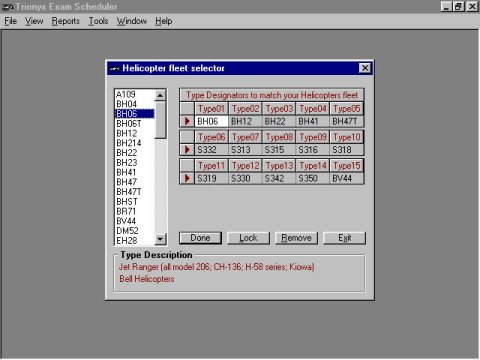Select the red row arrow beside S332 cell

click(187, 150)
